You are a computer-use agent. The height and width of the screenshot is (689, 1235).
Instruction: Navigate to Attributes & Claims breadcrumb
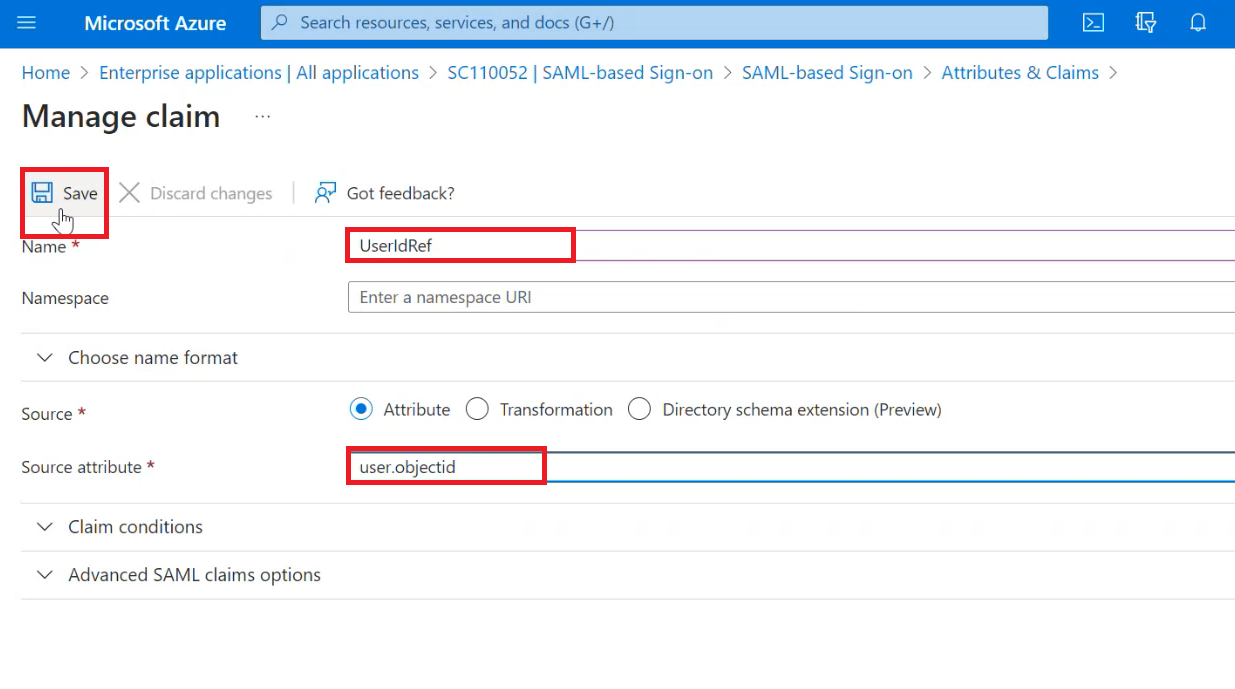pyautogui.click(x=1019, y=73)
